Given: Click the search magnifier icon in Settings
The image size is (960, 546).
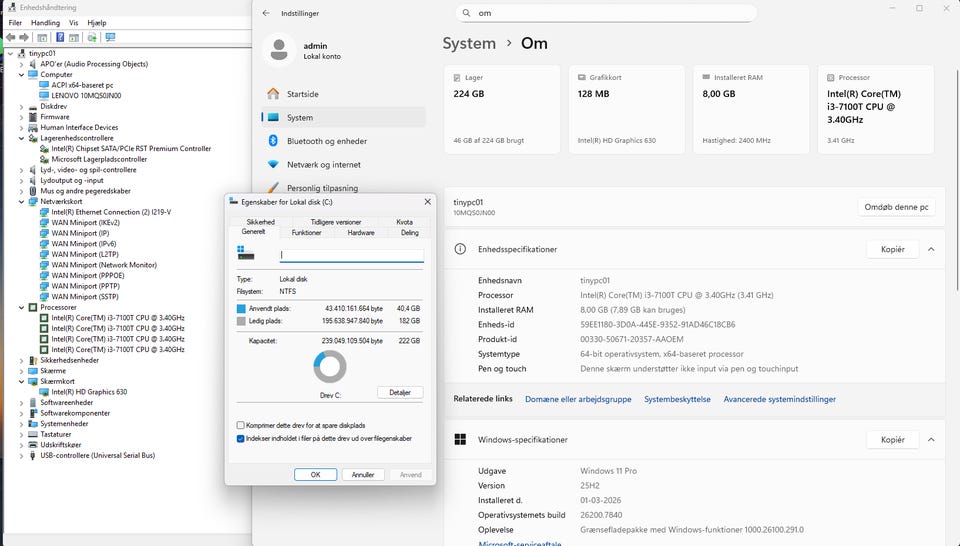Looking at the screenshot, I should pyautogui.click(x=468, y=13).
